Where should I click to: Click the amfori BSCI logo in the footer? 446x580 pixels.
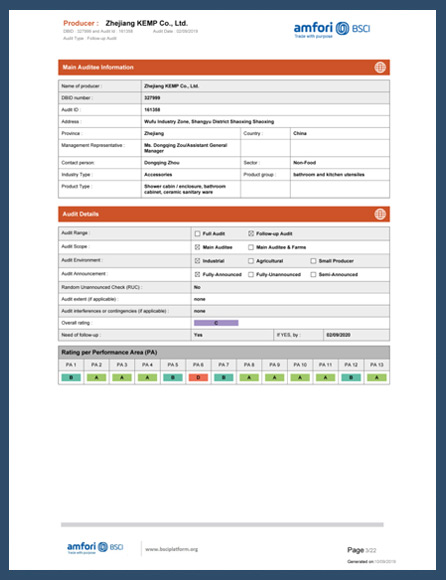click(95, 548)
